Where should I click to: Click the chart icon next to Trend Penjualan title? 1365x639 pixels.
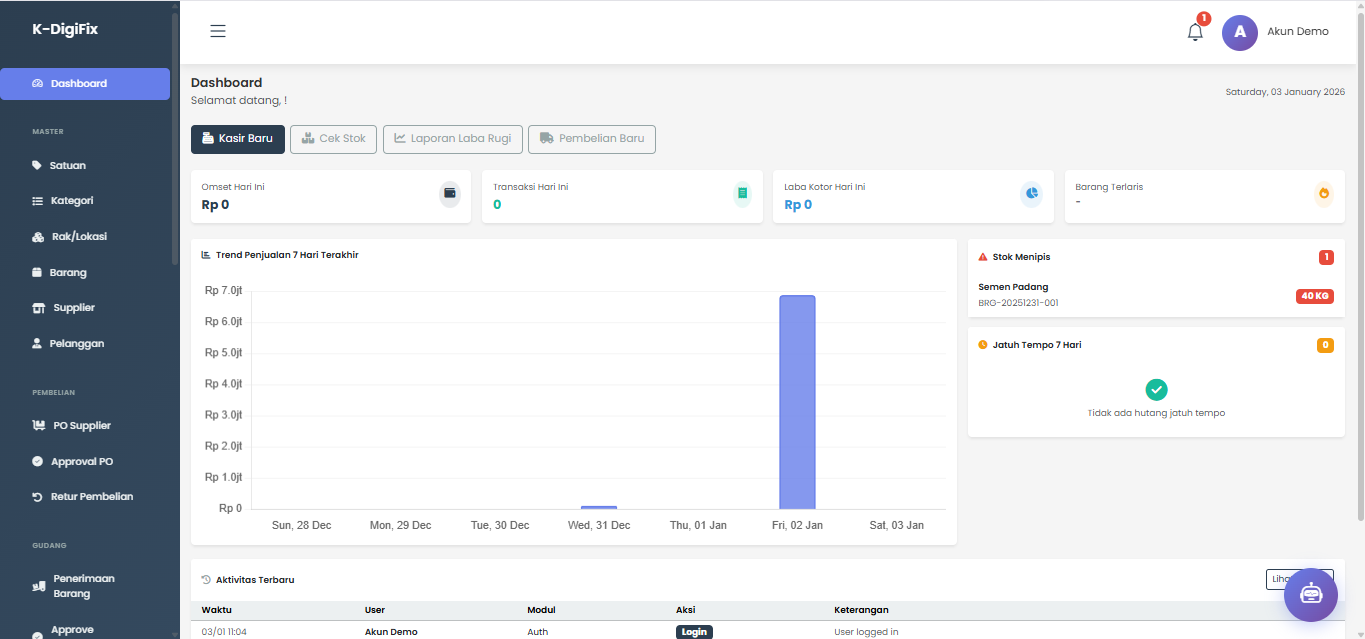click(204, 254)
